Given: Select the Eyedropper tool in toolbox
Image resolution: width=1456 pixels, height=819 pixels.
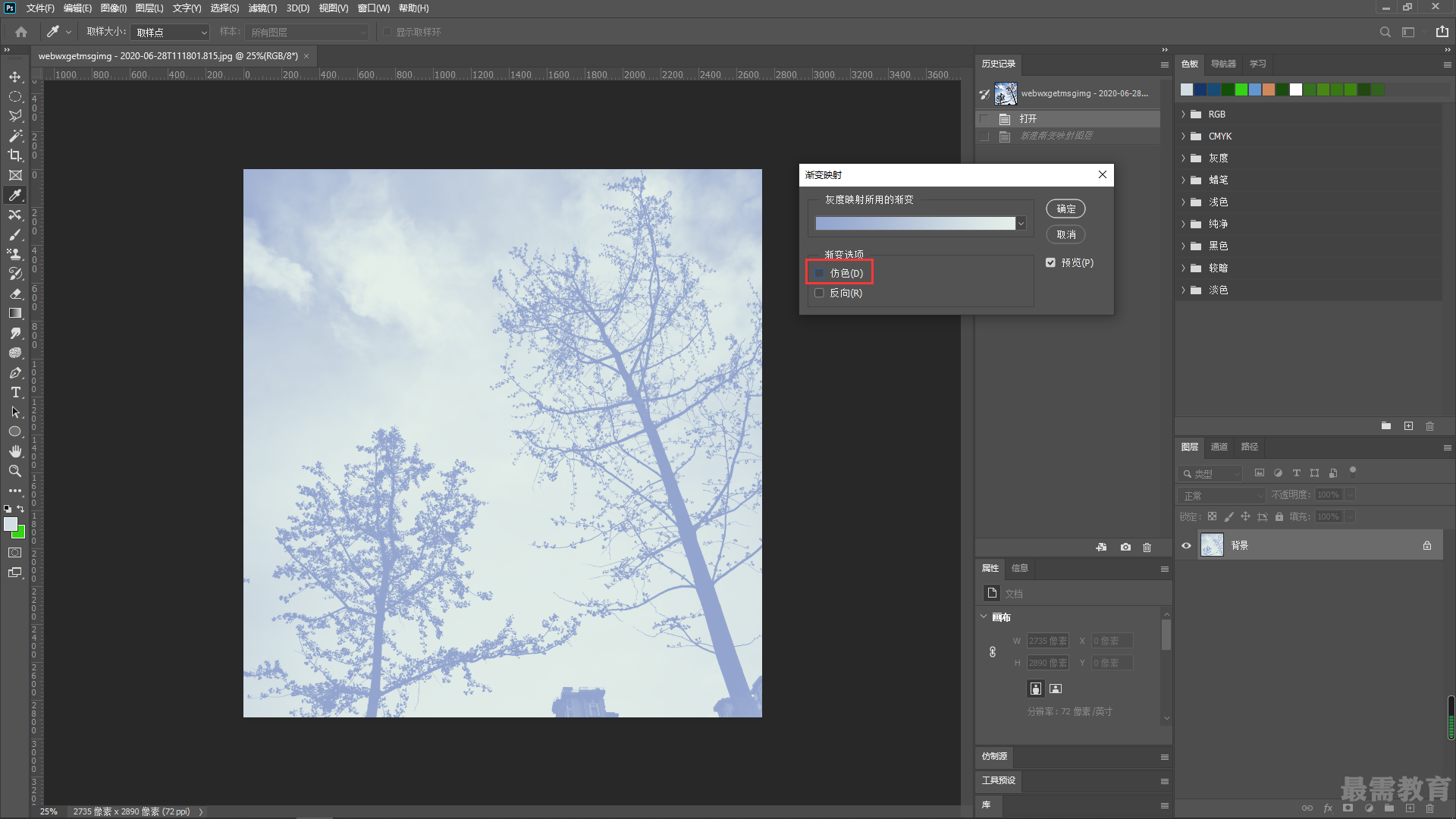Looking at the screenshot, I should 15,195.
